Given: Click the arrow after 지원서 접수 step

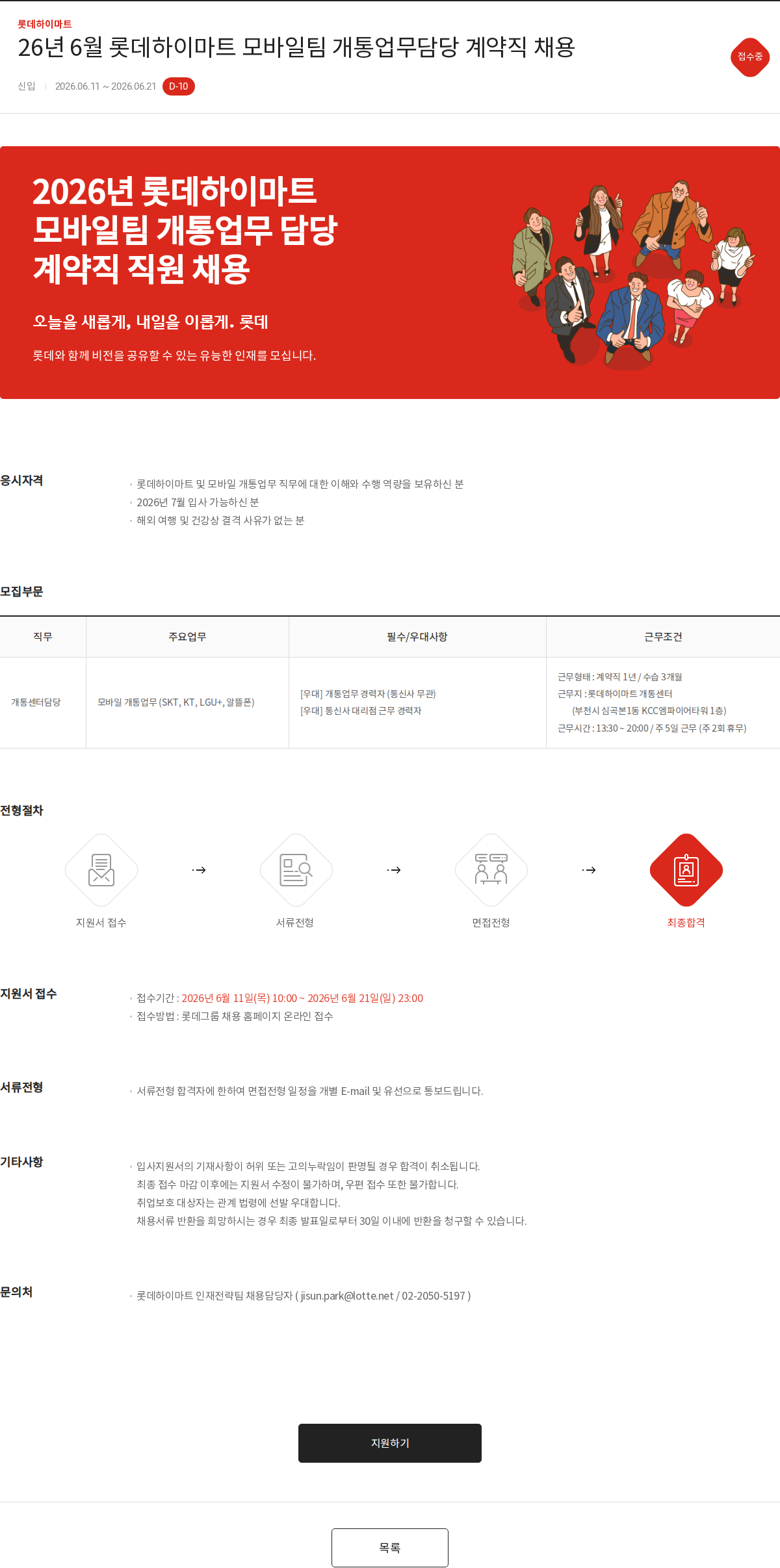Looking at the screenshot, I should pos(199,870).
